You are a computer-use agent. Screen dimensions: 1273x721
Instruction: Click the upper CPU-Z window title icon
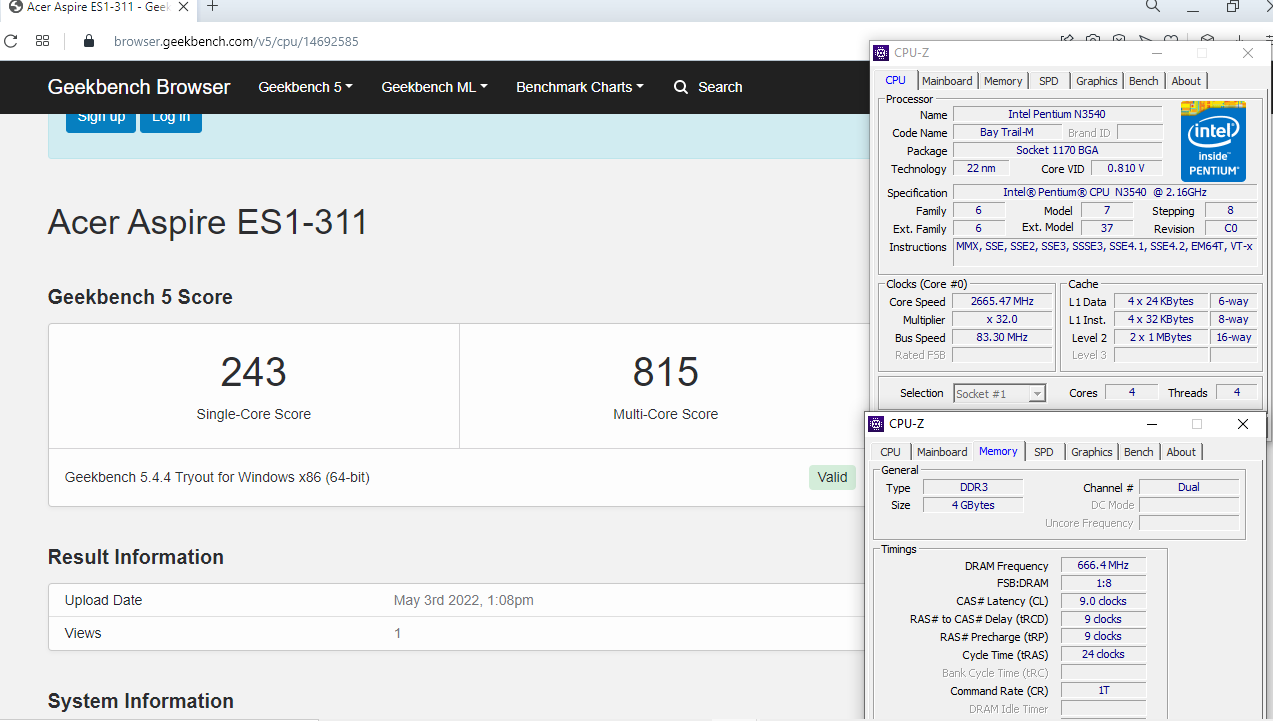pyautogui.click(x=881, y=53)
